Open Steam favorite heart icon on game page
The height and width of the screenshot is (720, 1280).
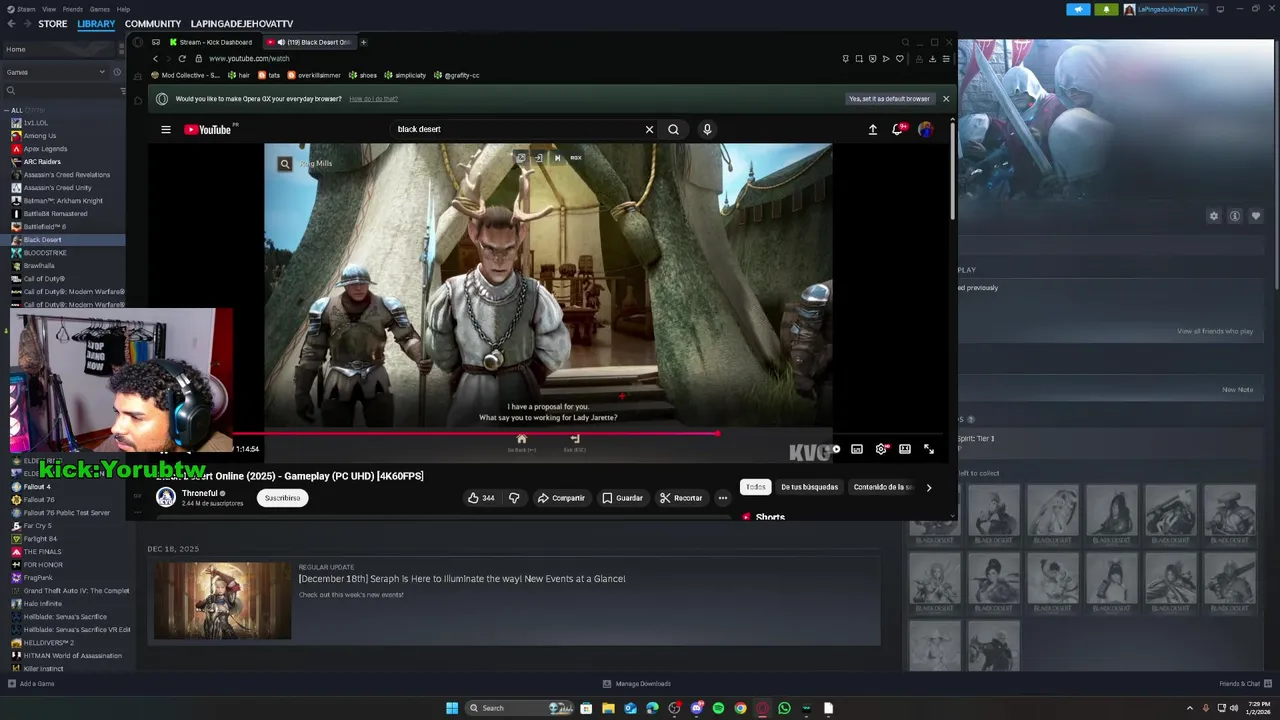pyautogui.click(x=1256, y=216)
